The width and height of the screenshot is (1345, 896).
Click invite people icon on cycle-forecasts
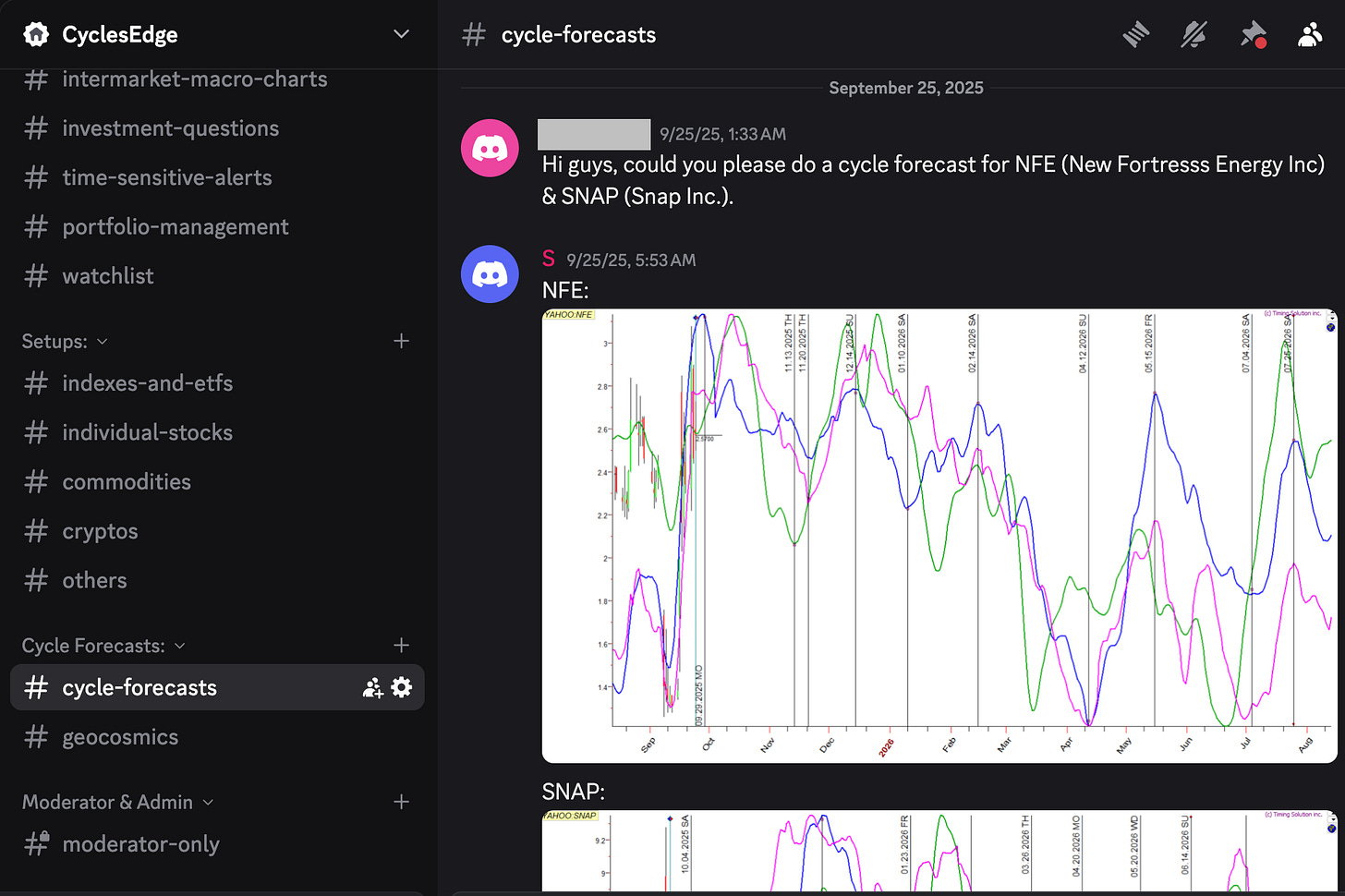click(x=373, y=687)
